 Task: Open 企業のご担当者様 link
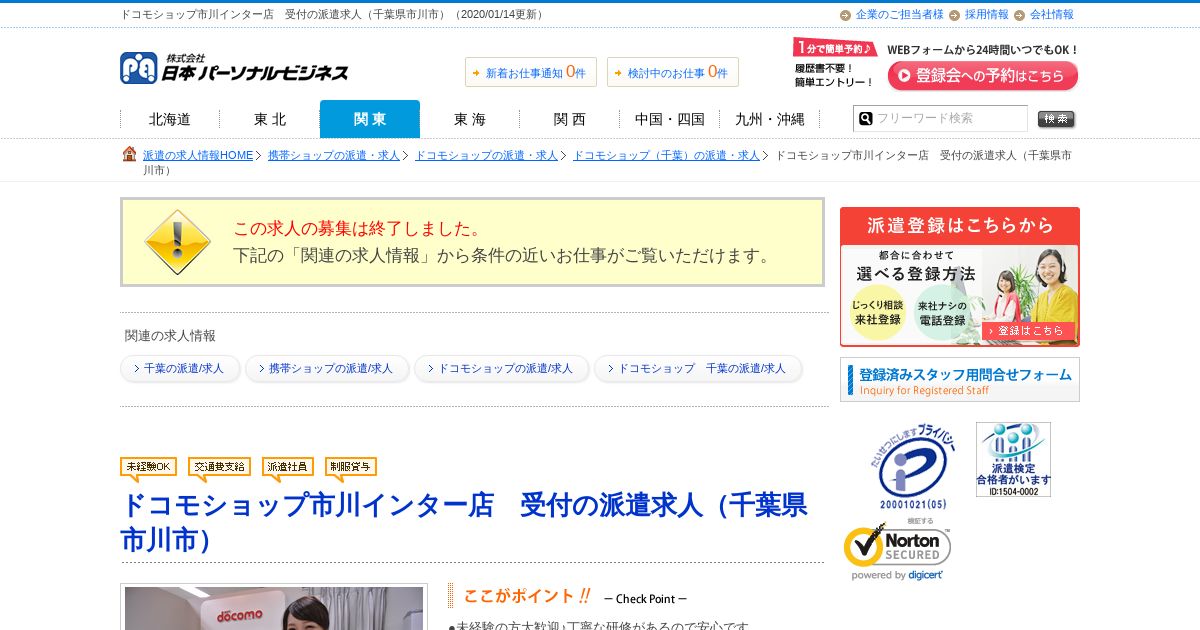(x=900, y=15)
